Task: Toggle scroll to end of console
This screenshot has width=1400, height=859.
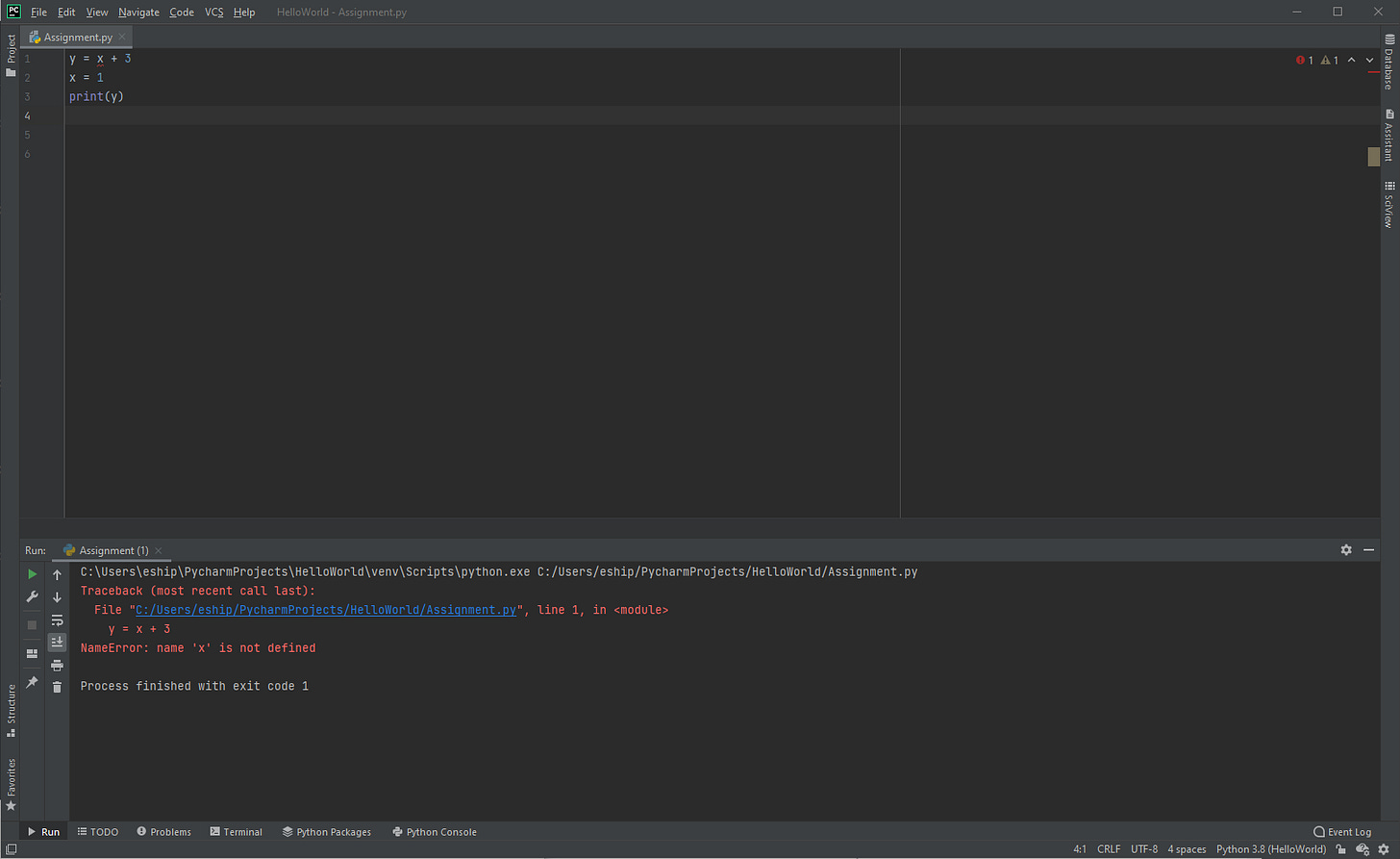Action: pyautogui.click(x=57, y=642)
